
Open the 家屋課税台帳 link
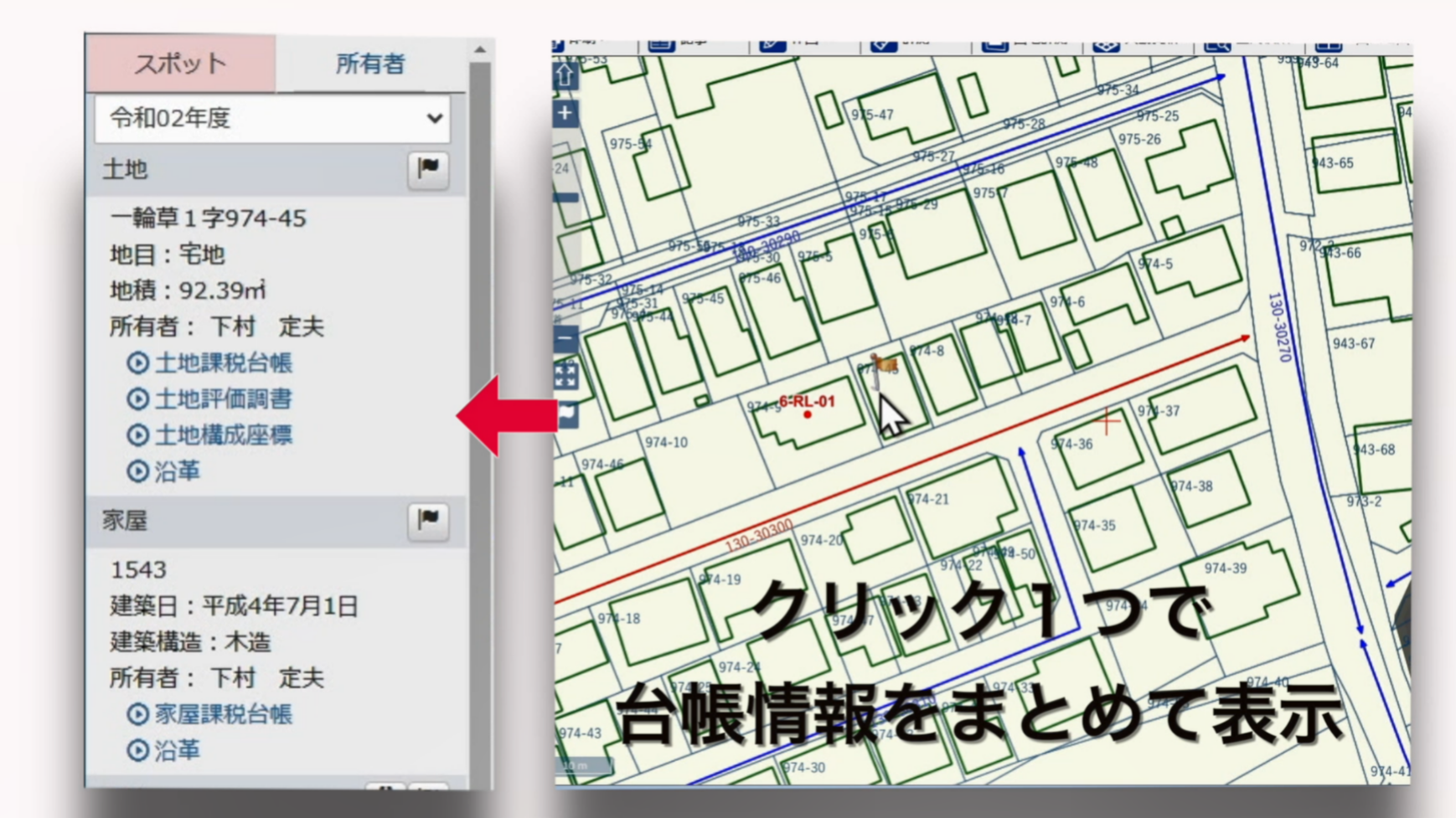click(223, 714)
